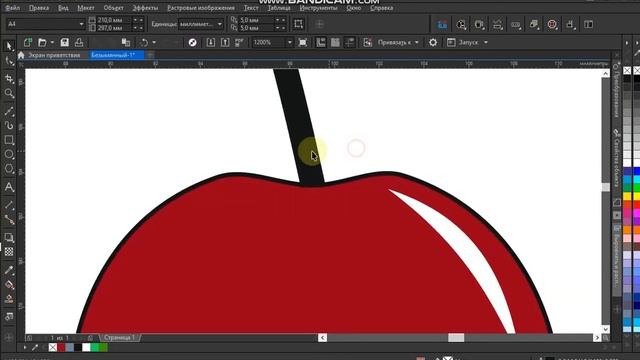This screenshot has height=360, width=640.
Task: Select the Pick (arrow) tool
Action: tap(9, 46)
